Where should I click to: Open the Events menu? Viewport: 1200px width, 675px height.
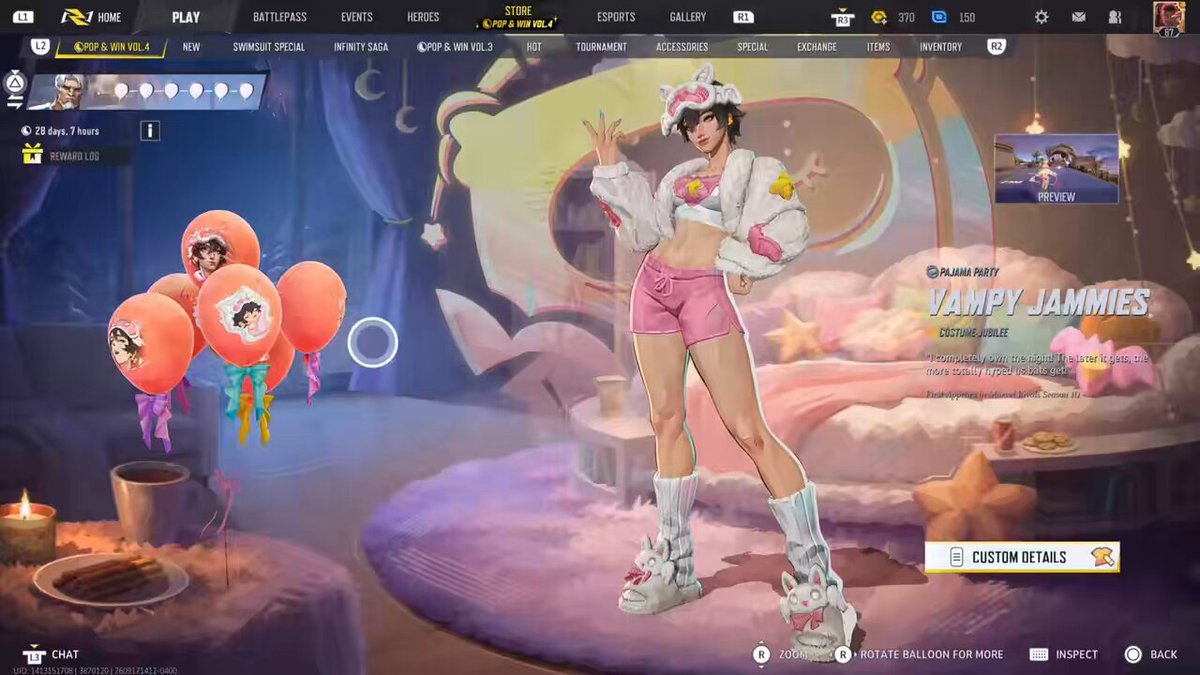point(356,17)
